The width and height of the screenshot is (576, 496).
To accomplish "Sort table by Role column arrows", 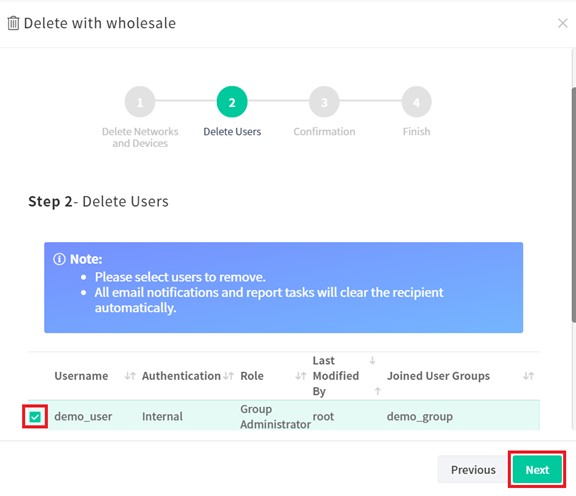I will click(301, 376).
